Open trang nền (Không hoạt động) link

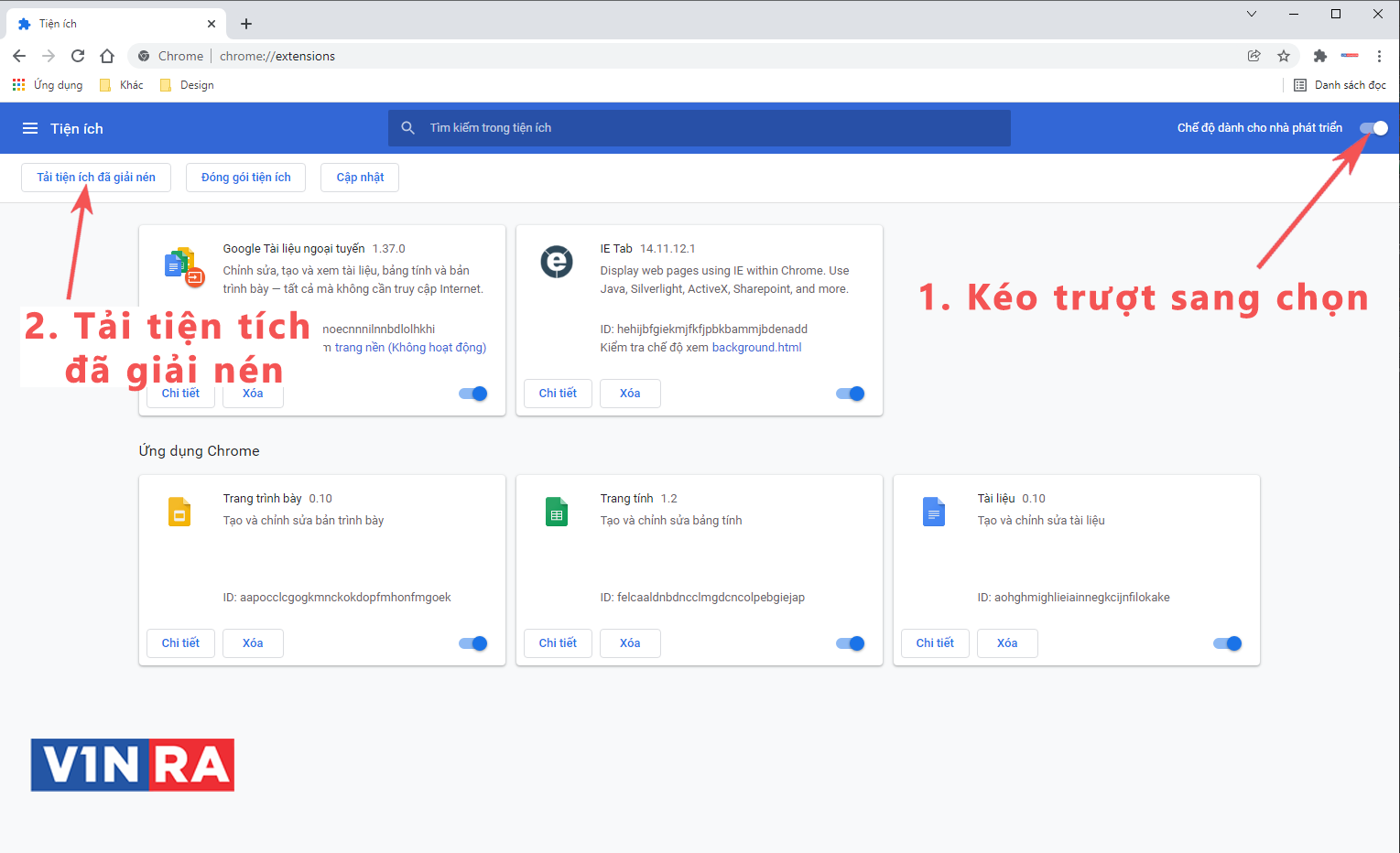coord(405,348)
